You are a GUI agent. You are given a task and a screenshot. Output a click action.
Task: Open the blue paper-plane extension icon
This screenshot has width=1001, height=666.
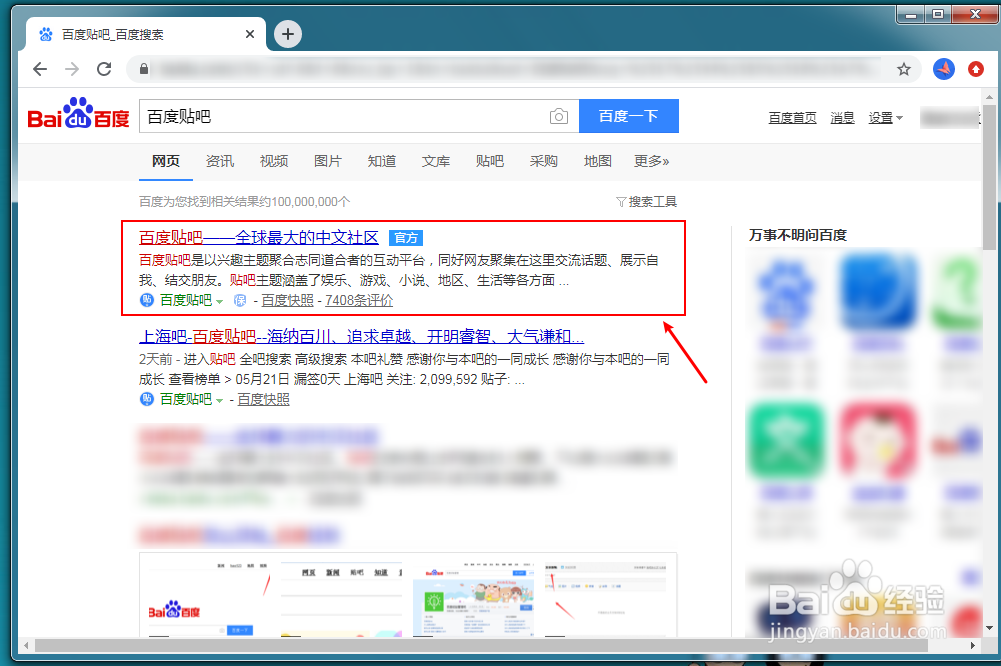(944, 69)
